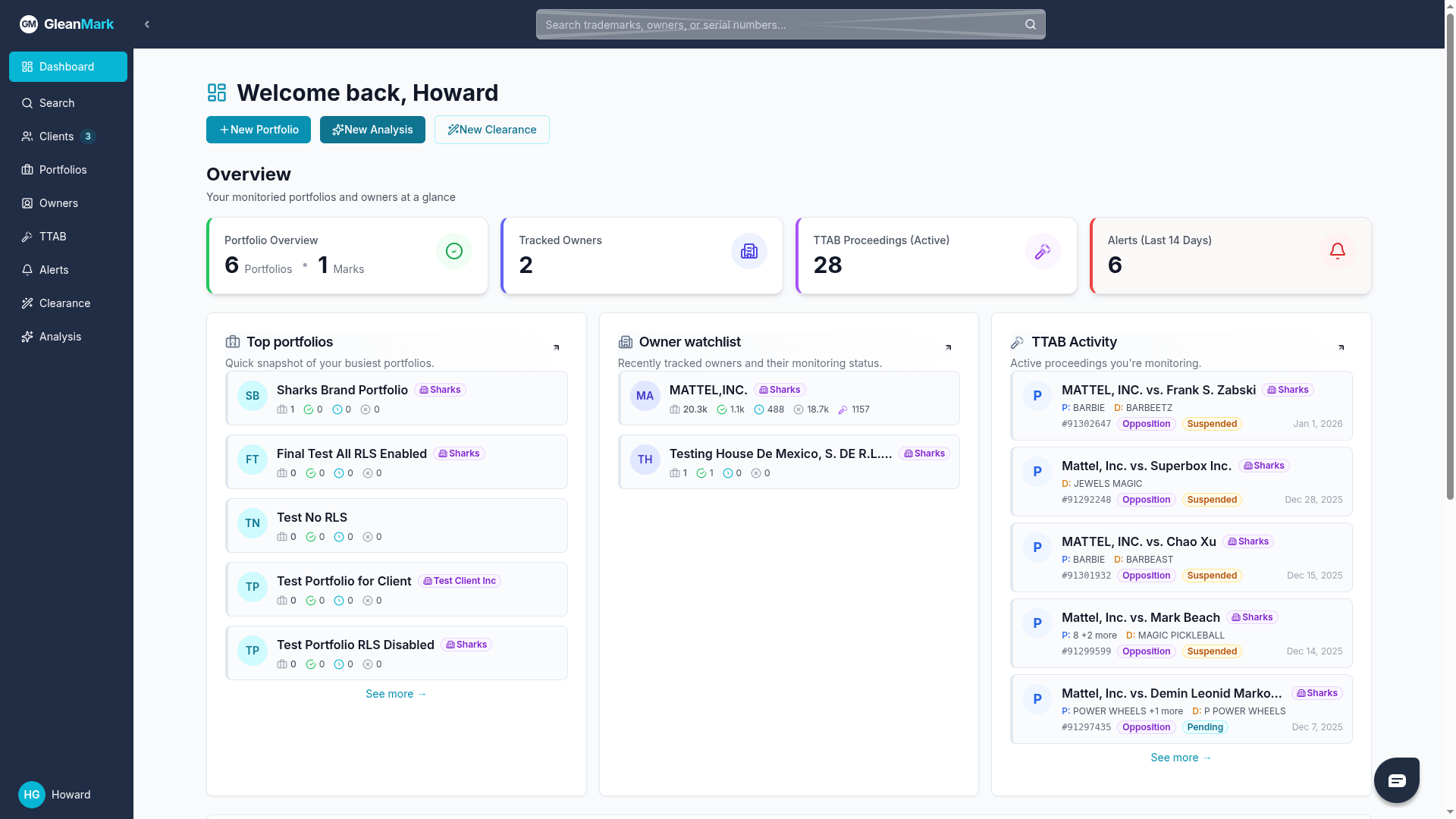Screen dimensions: 1456x819
Task: Select Dashboard in the sidebar navigation
Action: pos(67,67)
